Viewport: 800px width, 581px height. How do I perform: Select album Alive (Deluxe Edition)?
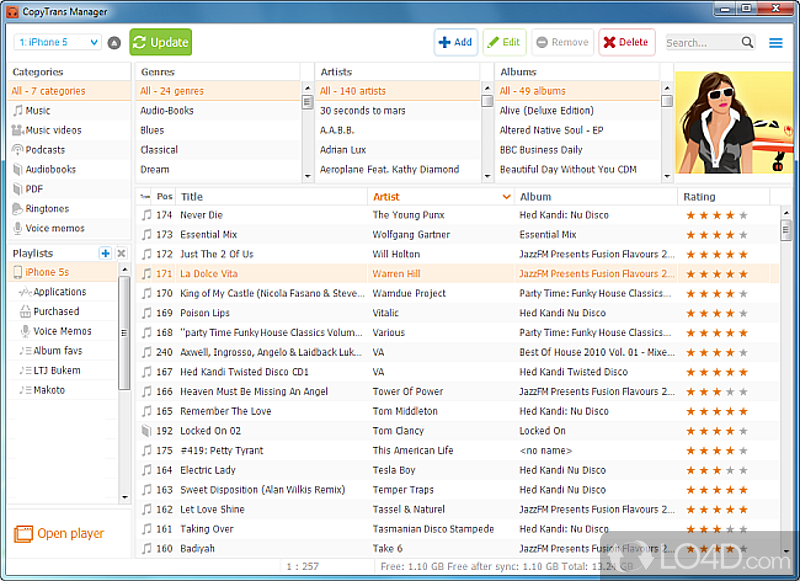[x=578, y=111]
